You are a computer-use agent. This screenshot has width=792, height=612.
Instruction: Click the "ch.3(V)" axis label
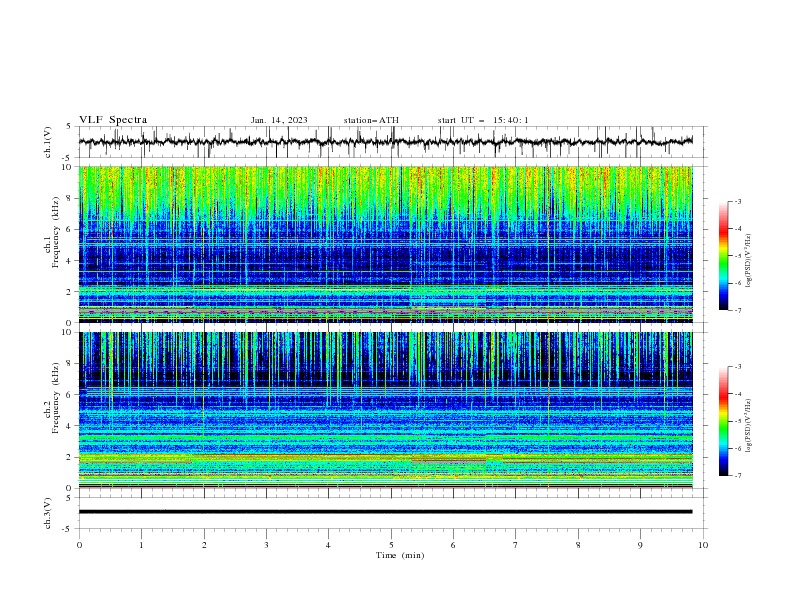48,513
